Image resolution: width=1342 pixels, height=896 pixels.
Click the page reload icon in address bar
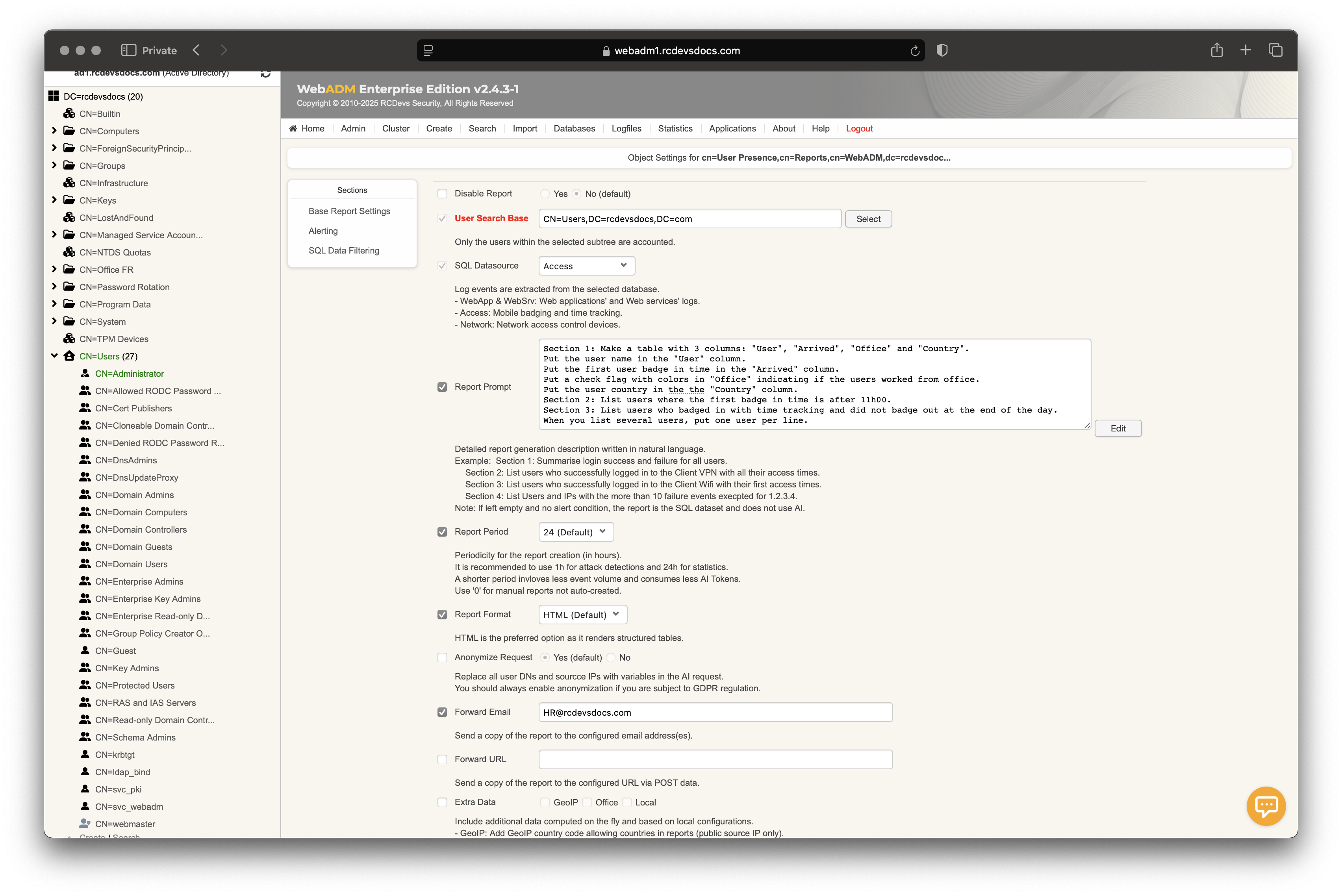914,51
